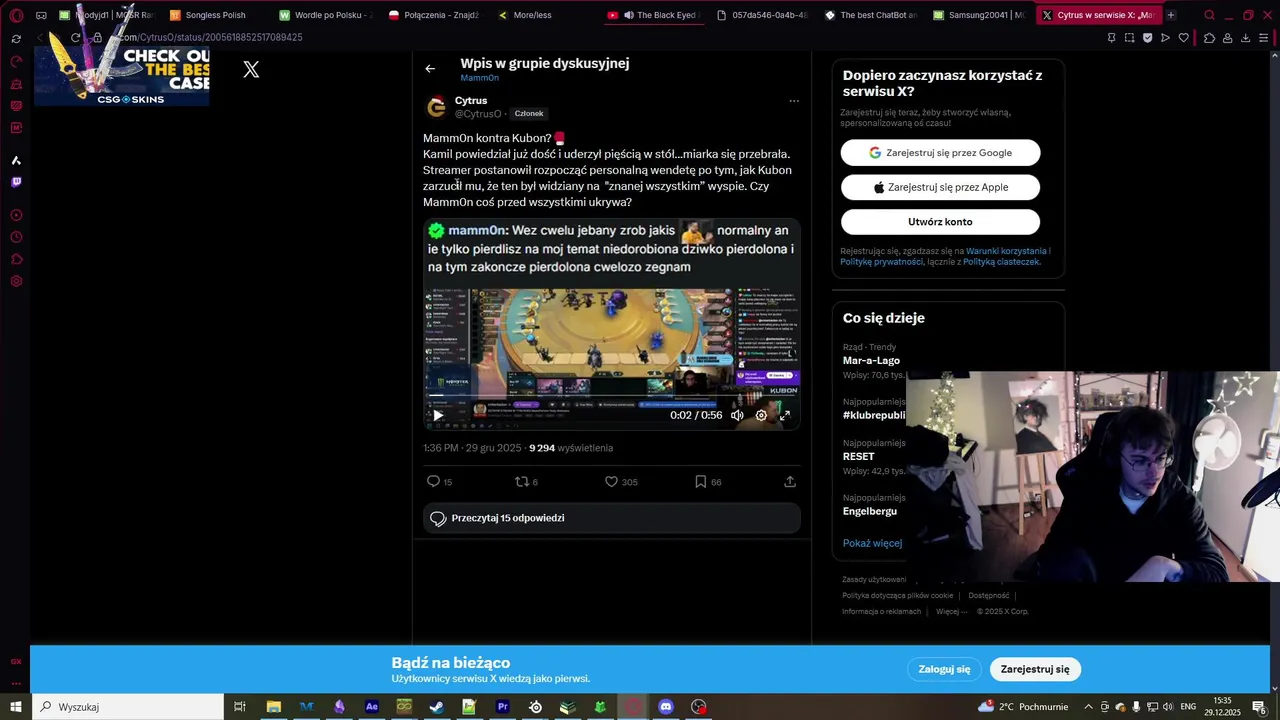
Task: Open File Explorer from the taskbar
Action: point(273,707)
